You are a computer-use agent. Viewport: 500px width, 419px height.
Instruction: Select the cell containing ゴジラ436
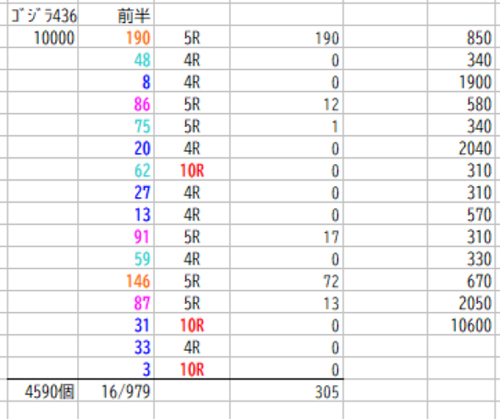(x=43, y=15)
